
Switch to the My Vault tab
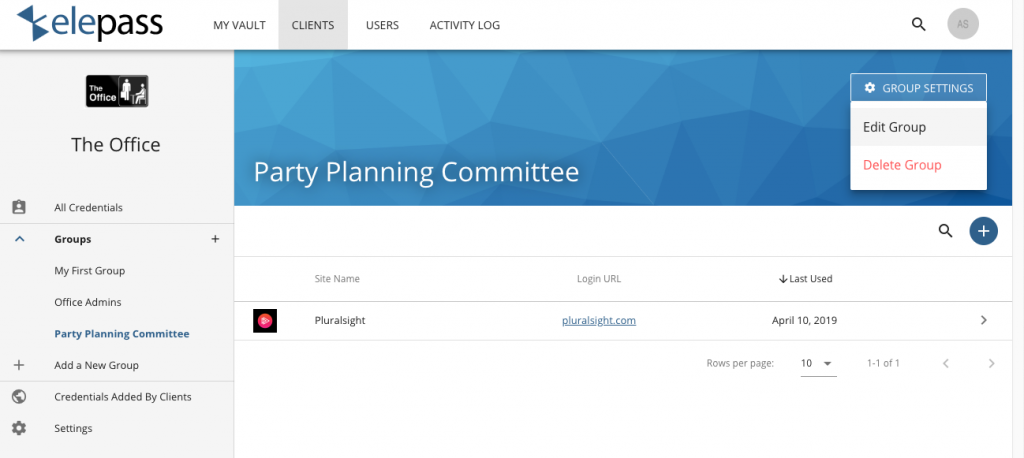239,25
